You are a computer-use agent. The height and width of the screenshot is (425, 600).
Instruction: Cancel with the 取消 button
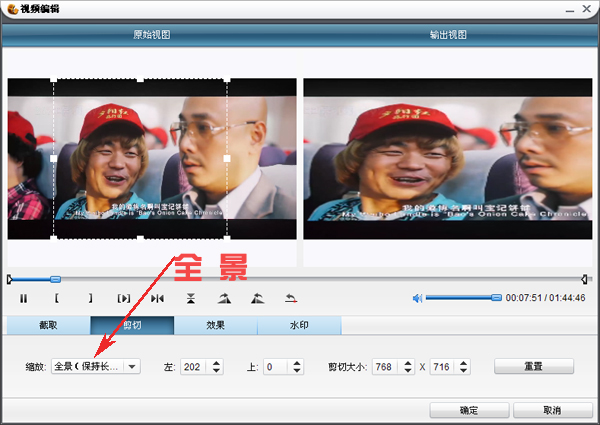[x=553, y=410]
